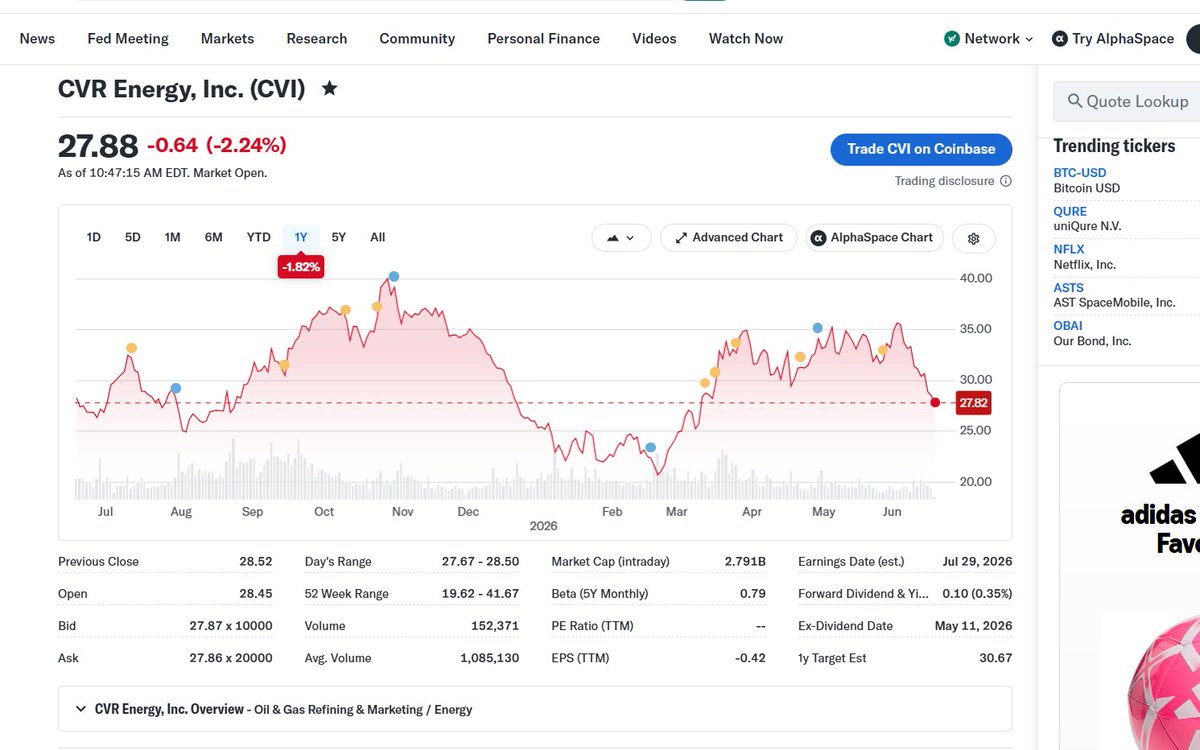Click the Ex-Dividend Date value May 11, 2026

tap(973, 626)
